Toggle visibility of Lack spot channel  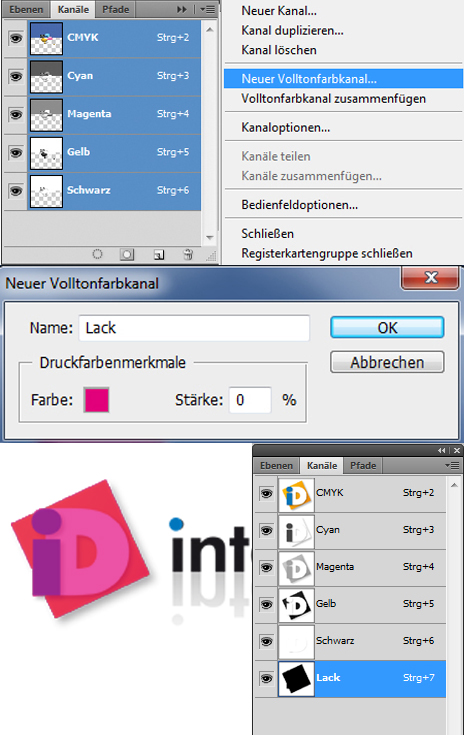pyautogui.click(x=266, y=678)
